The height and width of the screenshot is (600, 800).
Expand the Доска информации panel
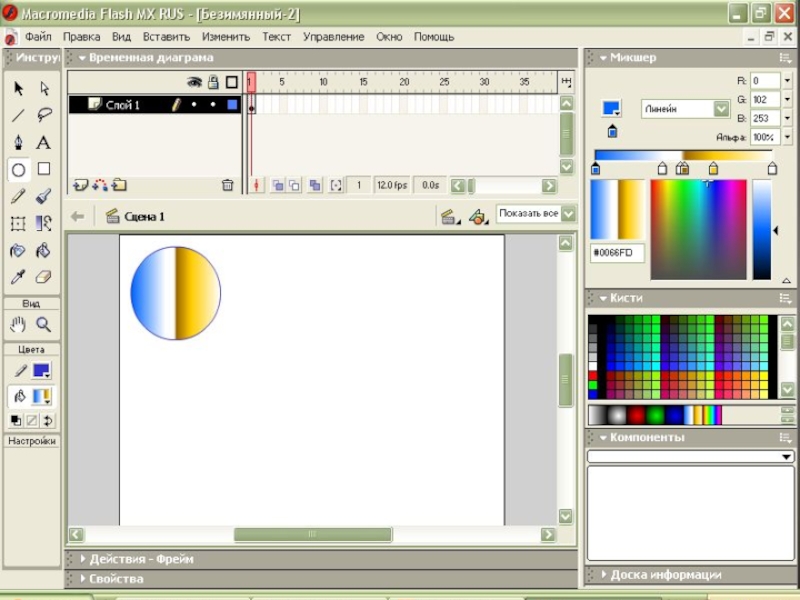click(x=604, y=574)
